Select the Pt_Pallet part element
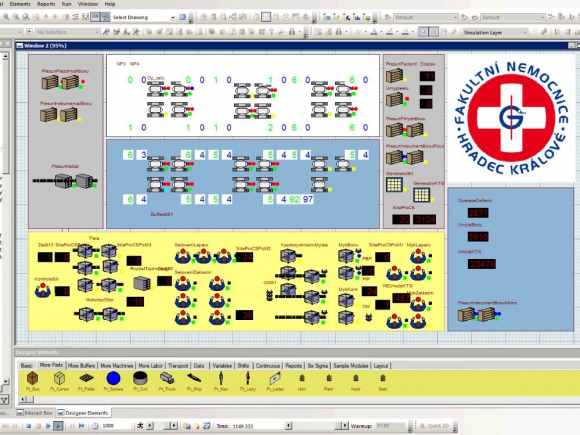The image size is (580, 435). (87, 378)
